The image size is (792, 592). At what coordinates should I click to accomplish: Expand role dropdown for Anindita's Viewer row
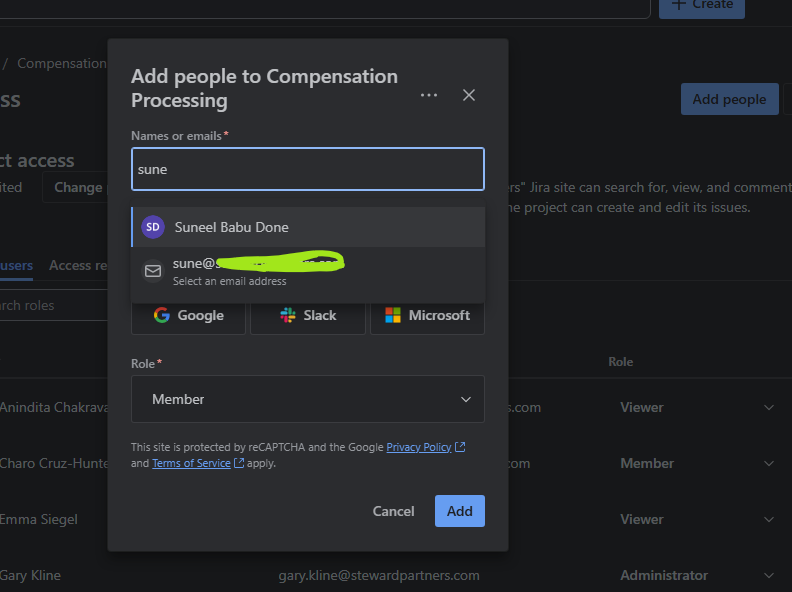click(x=769, y=407)
